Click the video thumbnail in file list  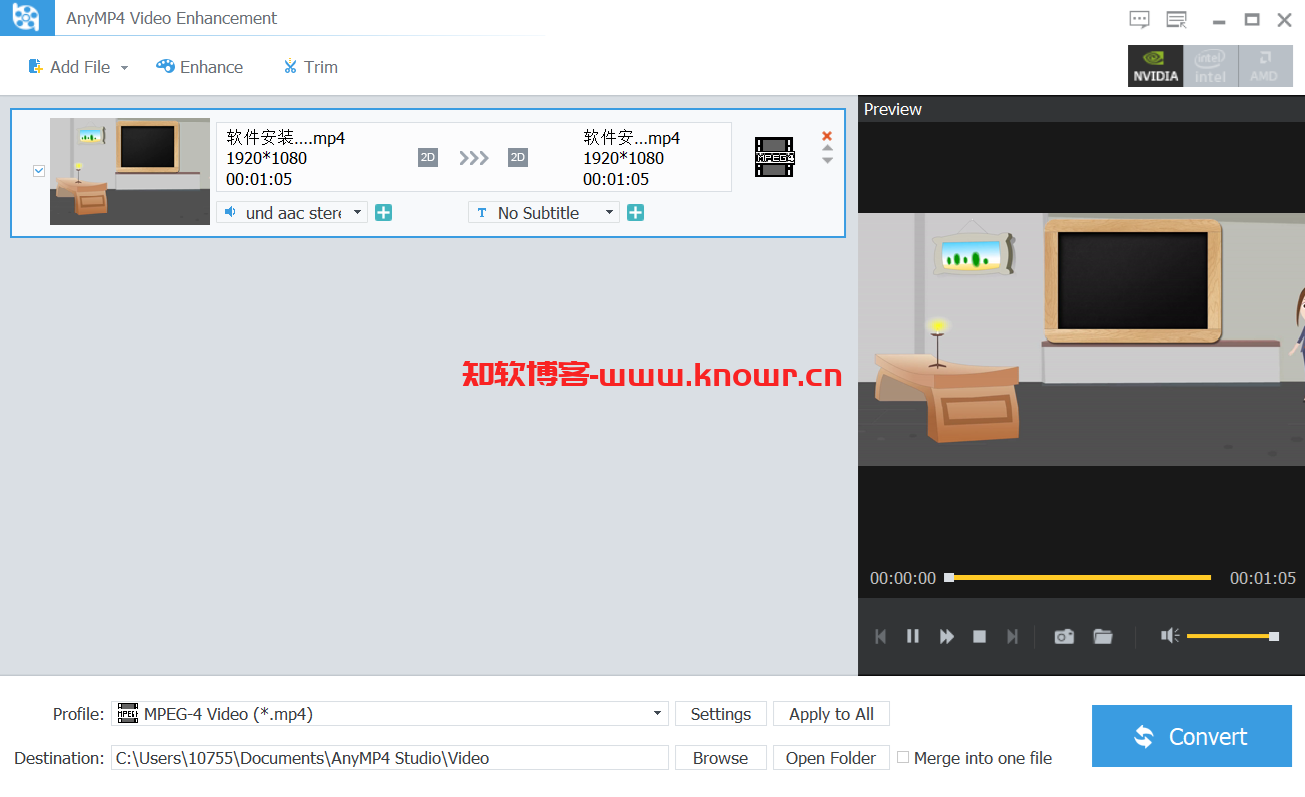point(130,171)
